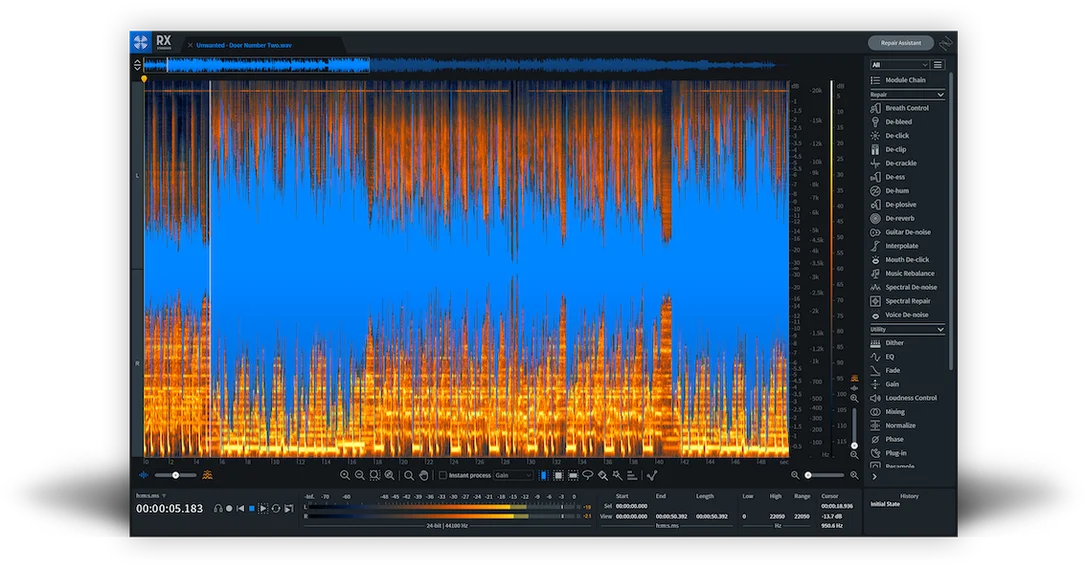This screenshot has width=1086, height=568.
Task: Click the zoom to selection icon
Action: coord(375,475)
